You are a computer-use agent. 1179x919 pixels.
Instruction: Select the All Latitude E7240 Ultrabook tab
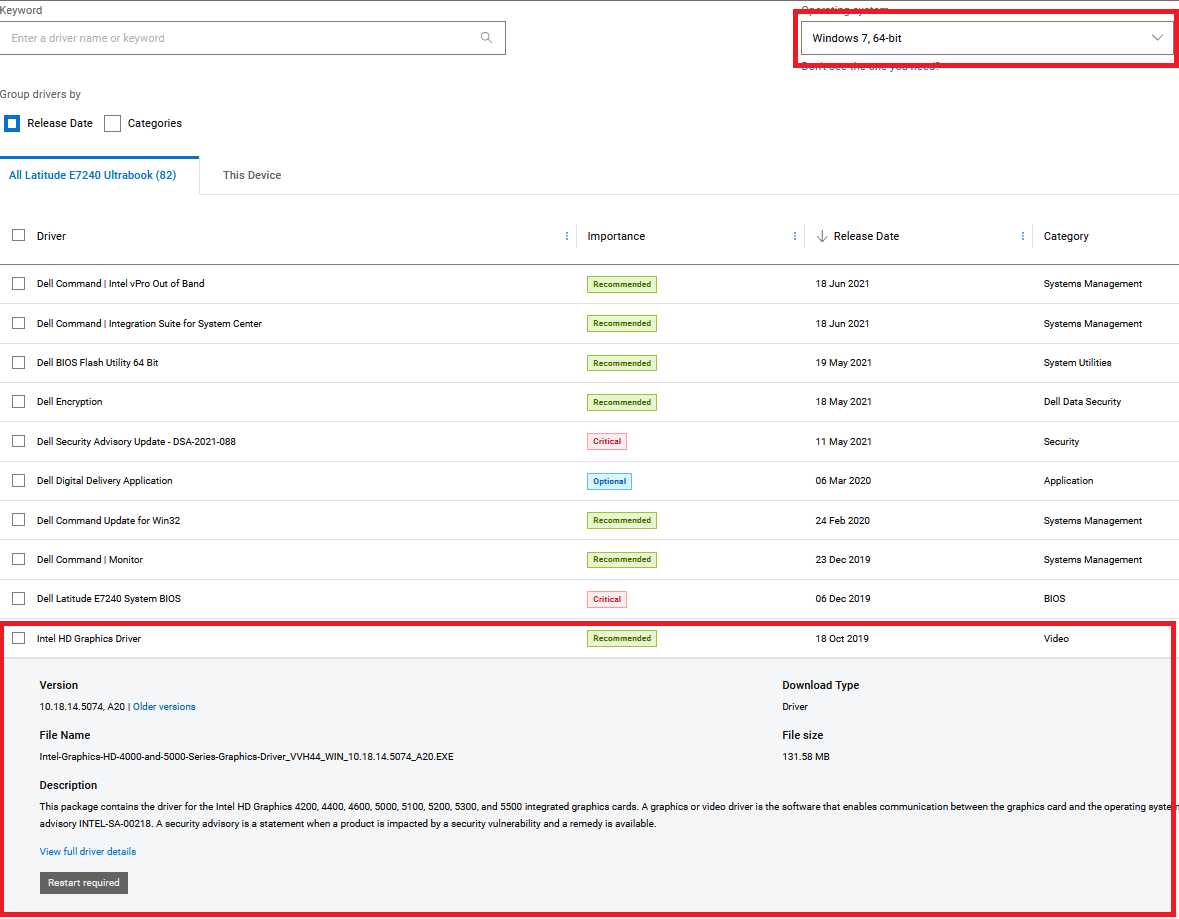[x=92, y=175]
